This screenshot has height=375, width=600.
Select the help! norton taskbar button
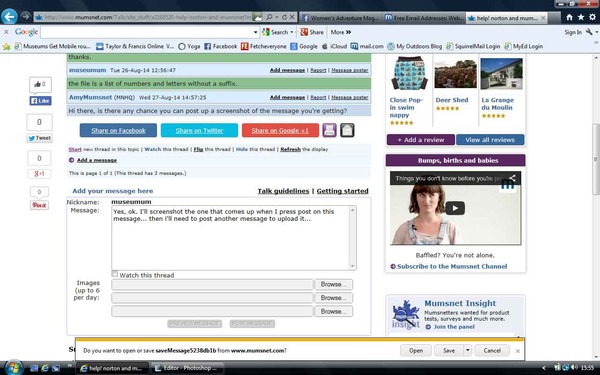[113, 368]
